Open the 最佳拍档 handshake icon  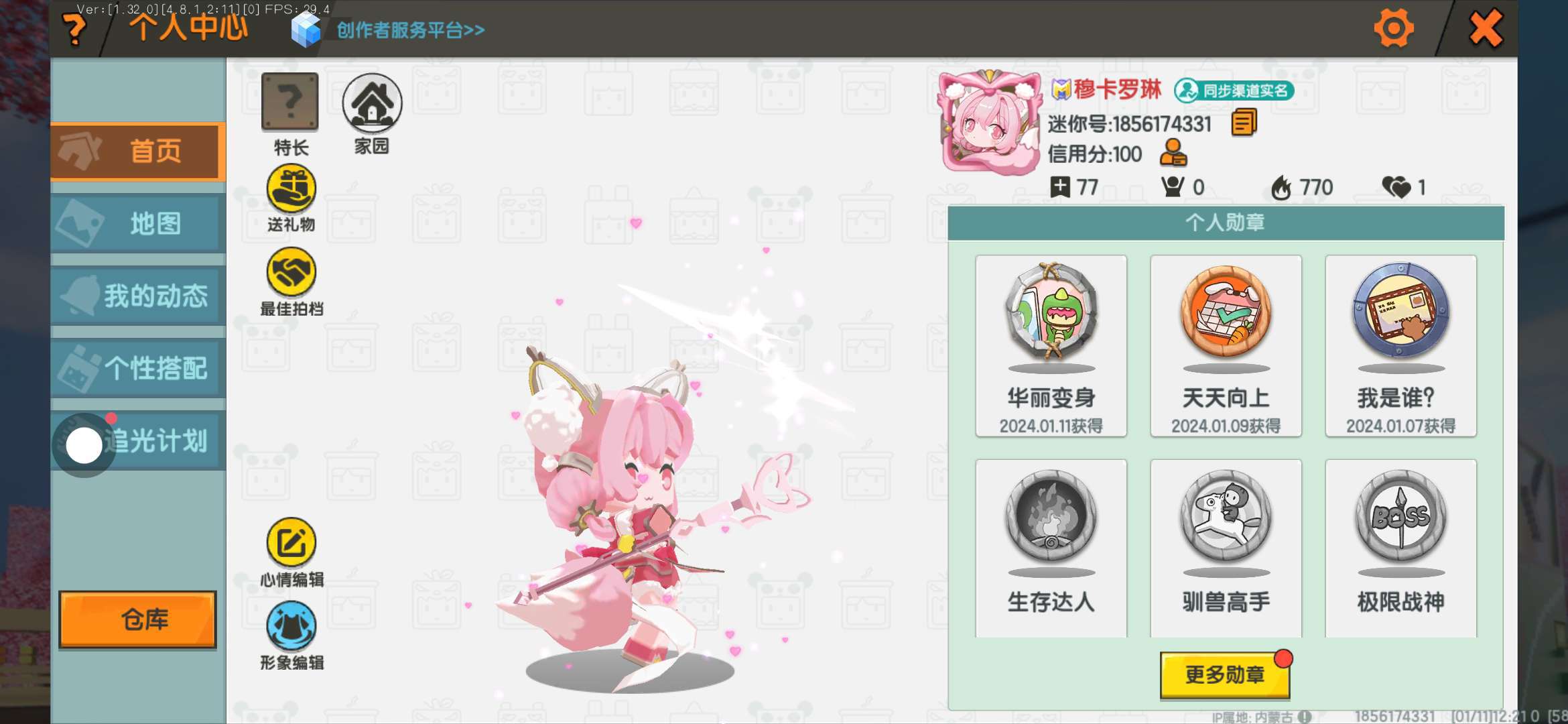pyautogui.click(x=291, y=272)
